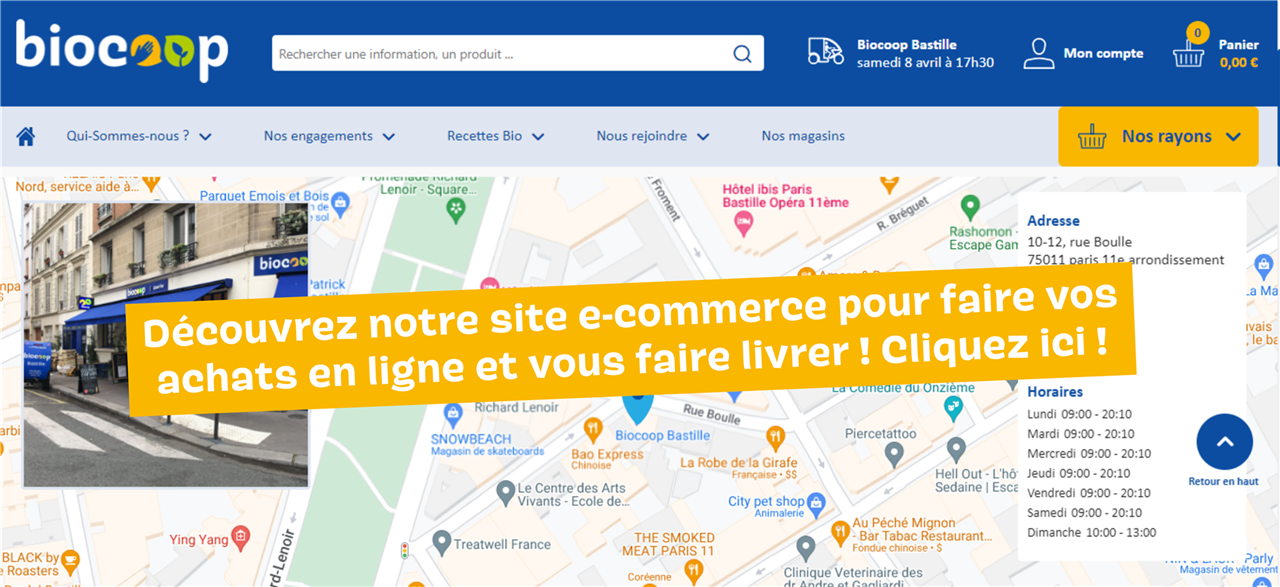Click Samedi 09:00 - 20:10 hours
This screenshot has height=587, width=1280.
(1084, 512)
